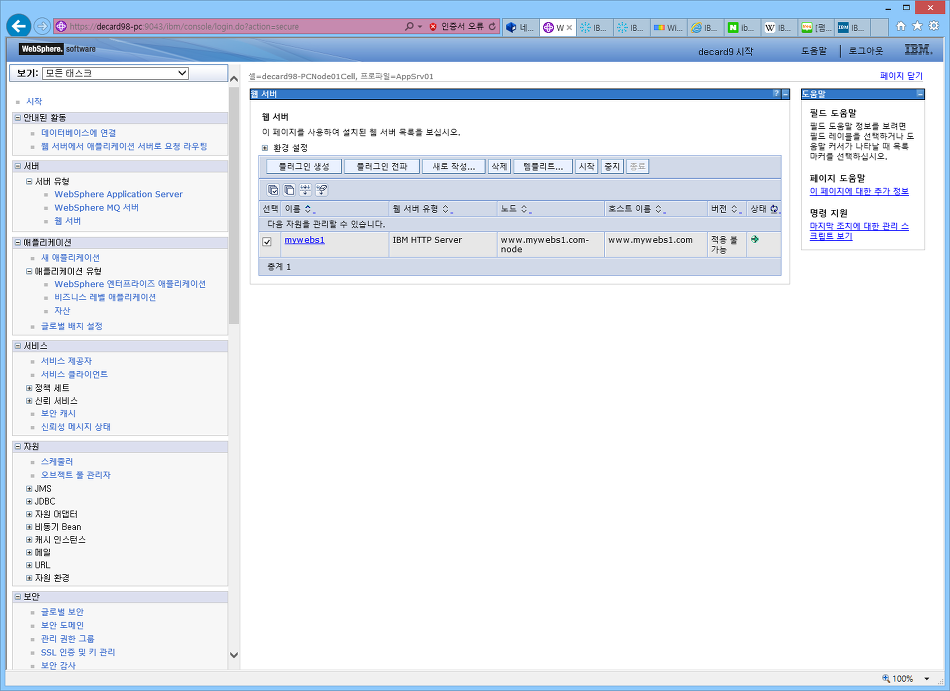Open the browser home page icon

point(901,26)
